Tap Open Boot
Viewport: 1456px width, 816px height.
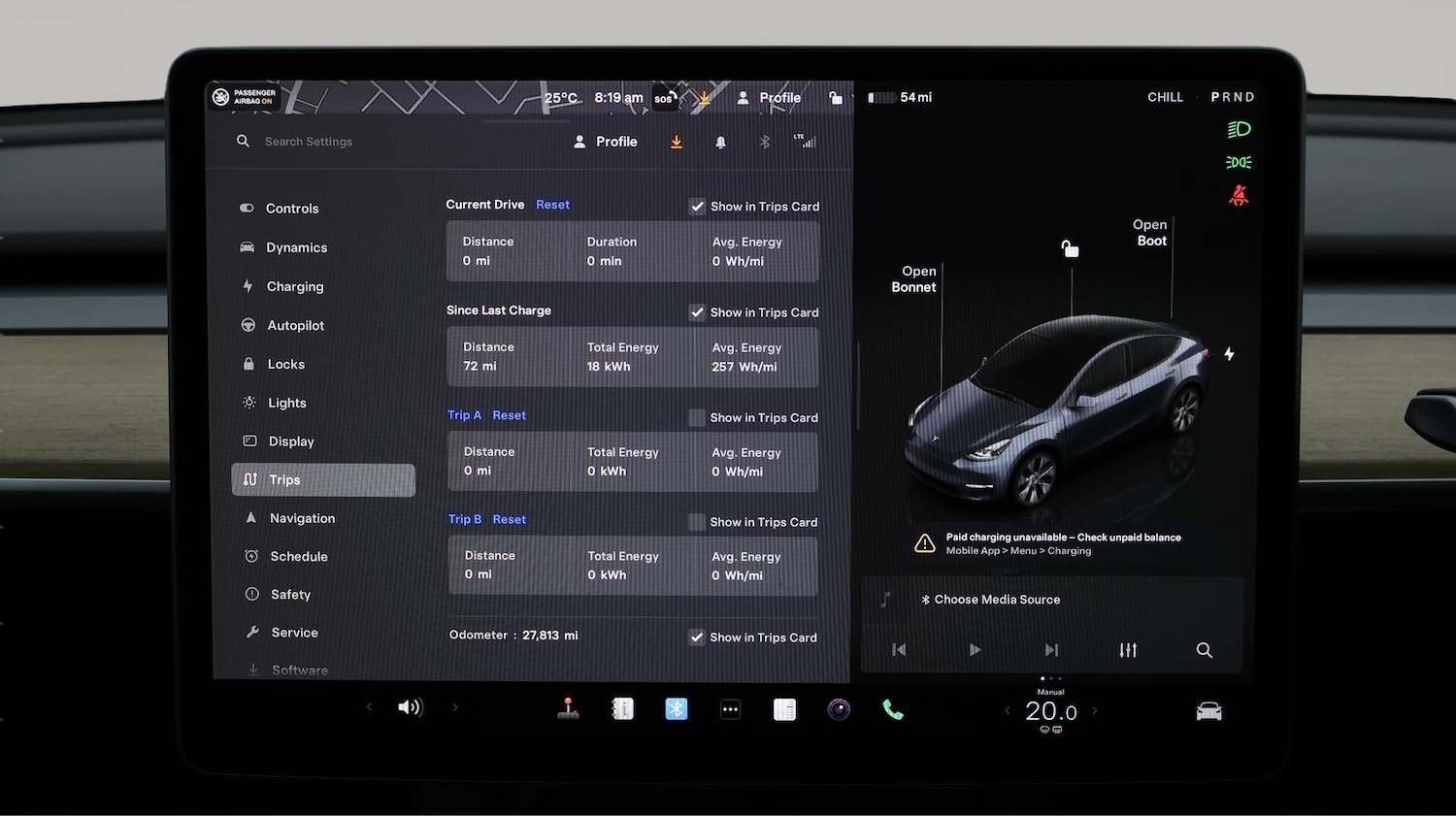click(x=1150, y=232)
